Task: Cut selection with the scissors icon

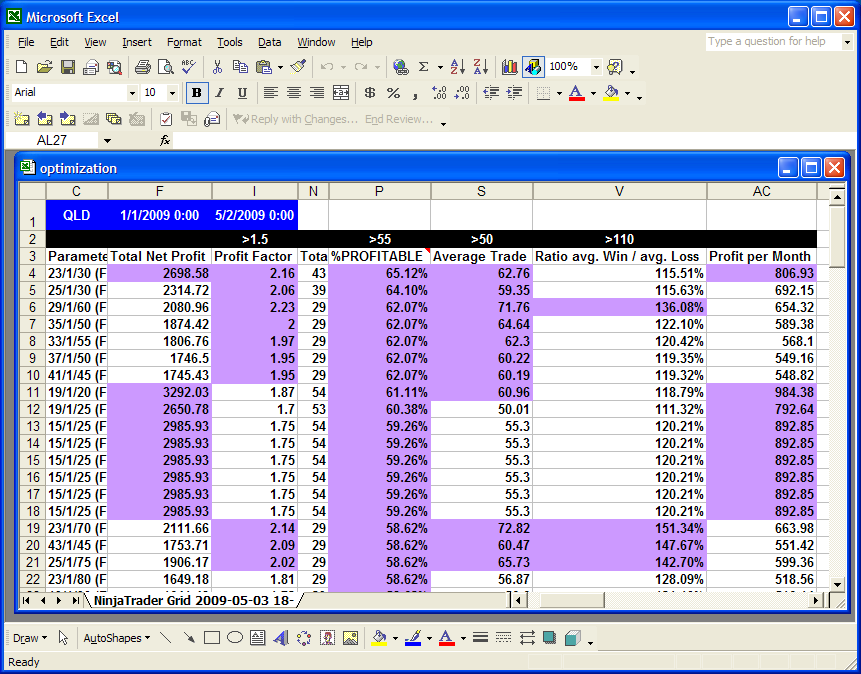Action: [x=217, y=67]
